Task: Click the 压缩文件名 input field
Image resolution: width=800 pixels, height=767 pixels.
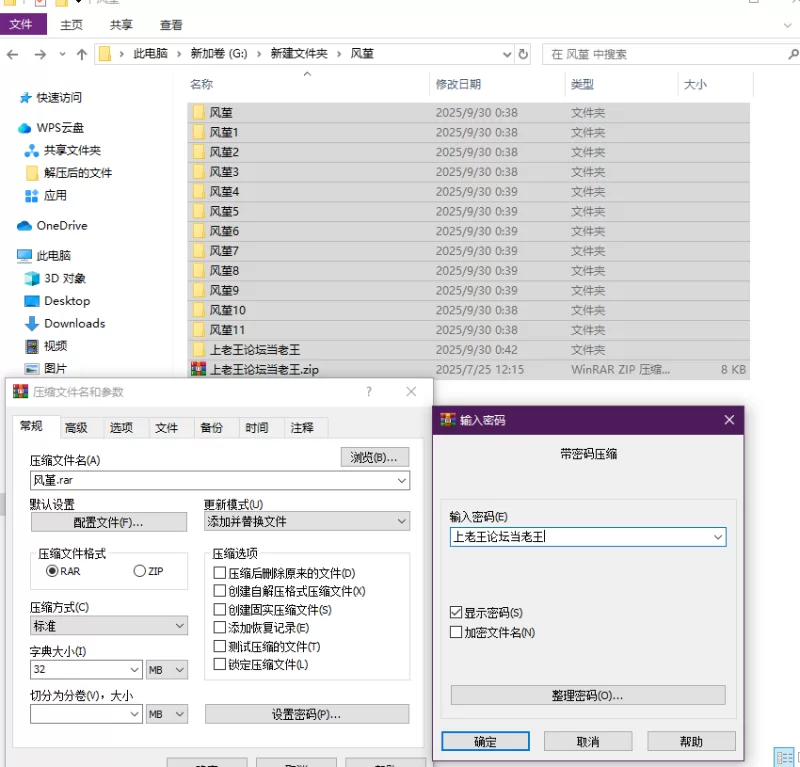Action: pos(212,481)
